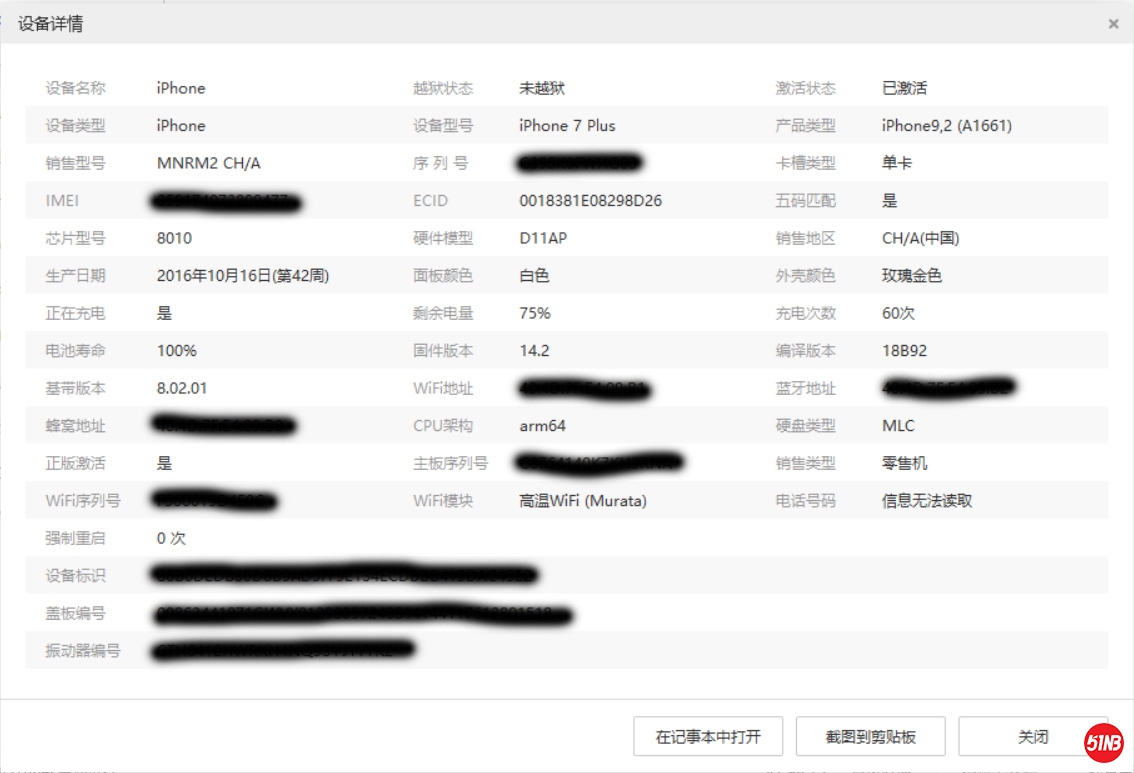Click the MNRM2 CH/A sales model value
1134x773 pixels.
click(208, 163)
